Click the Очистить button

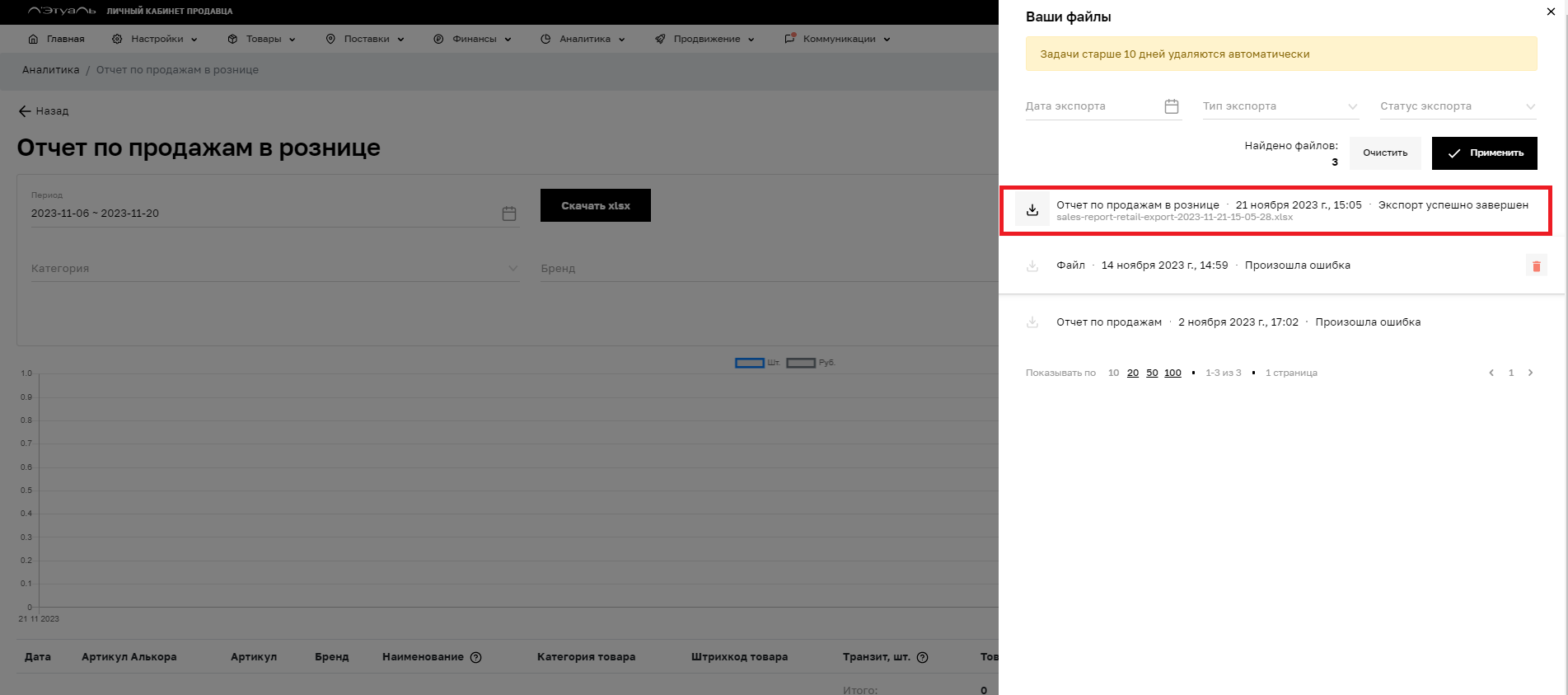(1385, 153)
